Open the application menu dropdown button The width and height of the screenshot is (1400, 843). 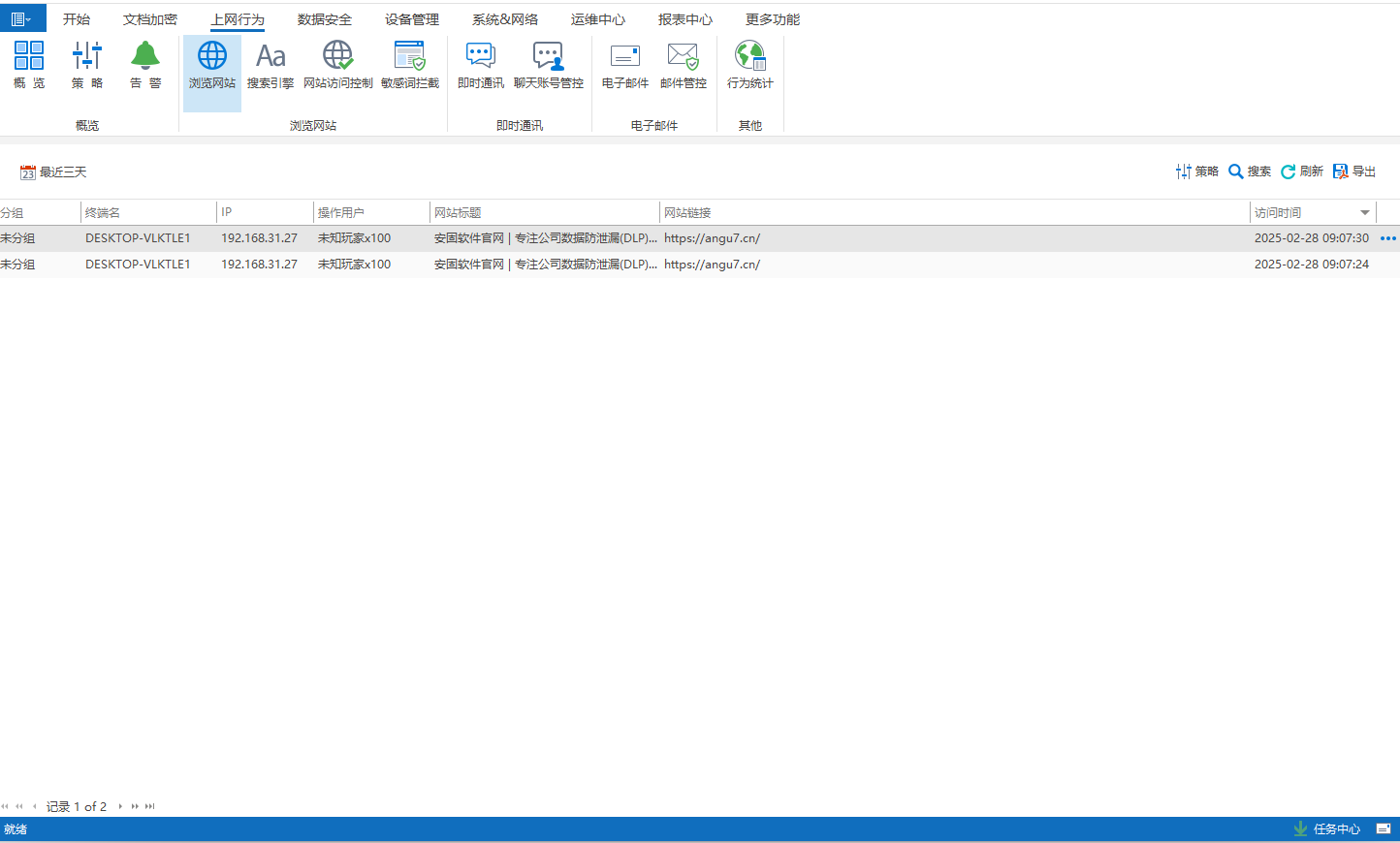22,18
